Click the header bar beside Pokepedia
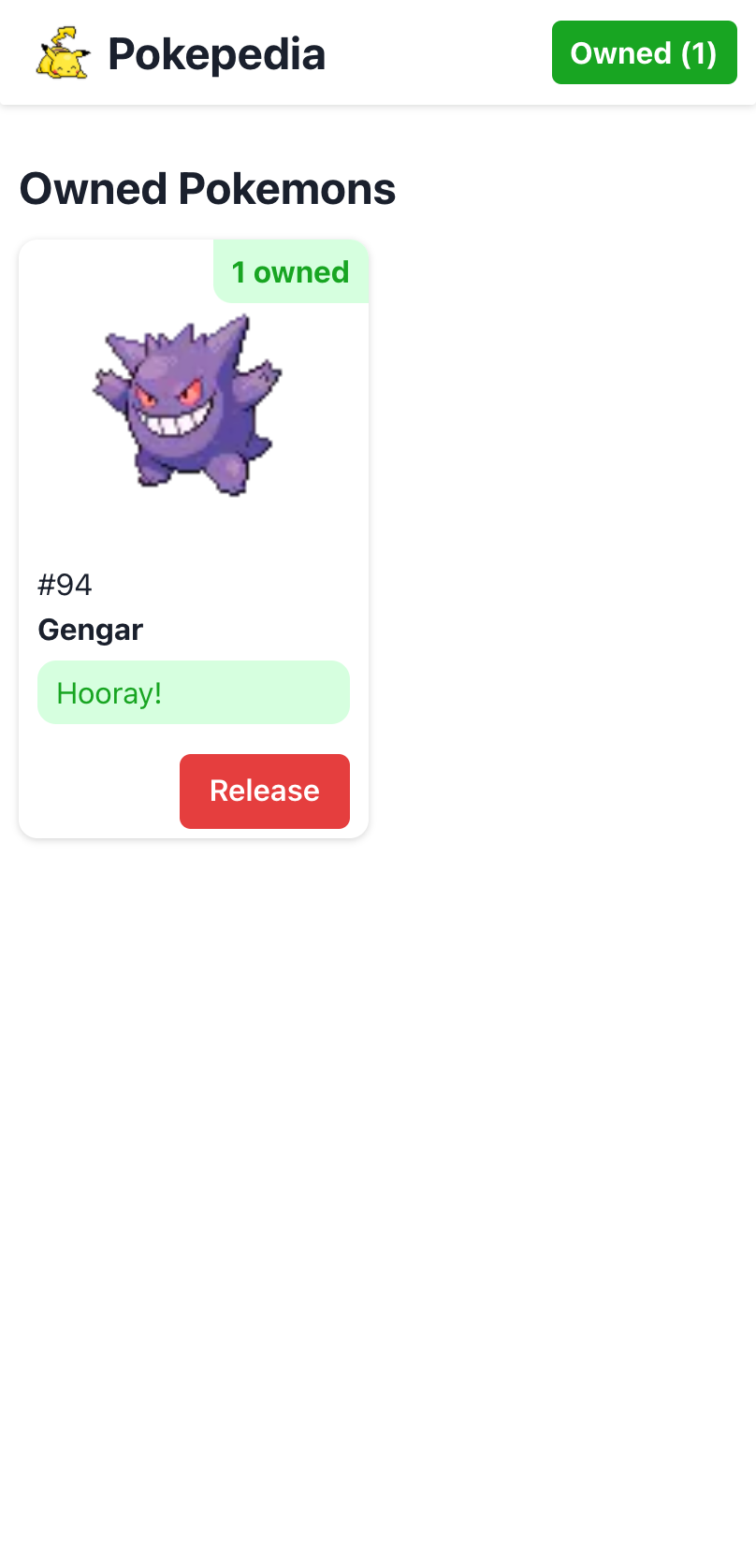 coord(438,52)
